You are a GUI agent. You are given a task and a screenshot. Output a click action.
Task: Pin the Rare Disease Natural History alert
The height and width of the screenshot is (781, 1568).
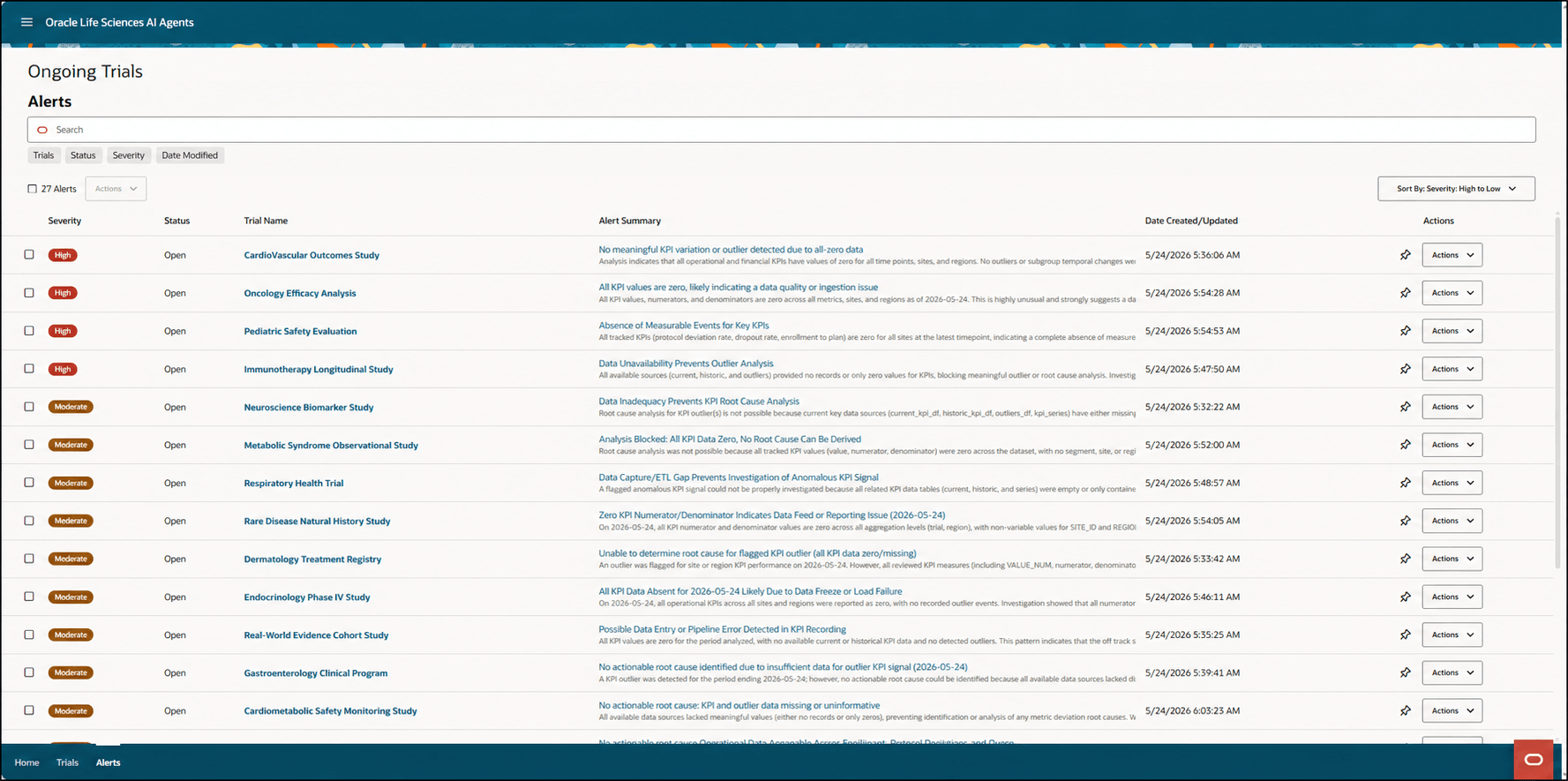click(1405, 521)
